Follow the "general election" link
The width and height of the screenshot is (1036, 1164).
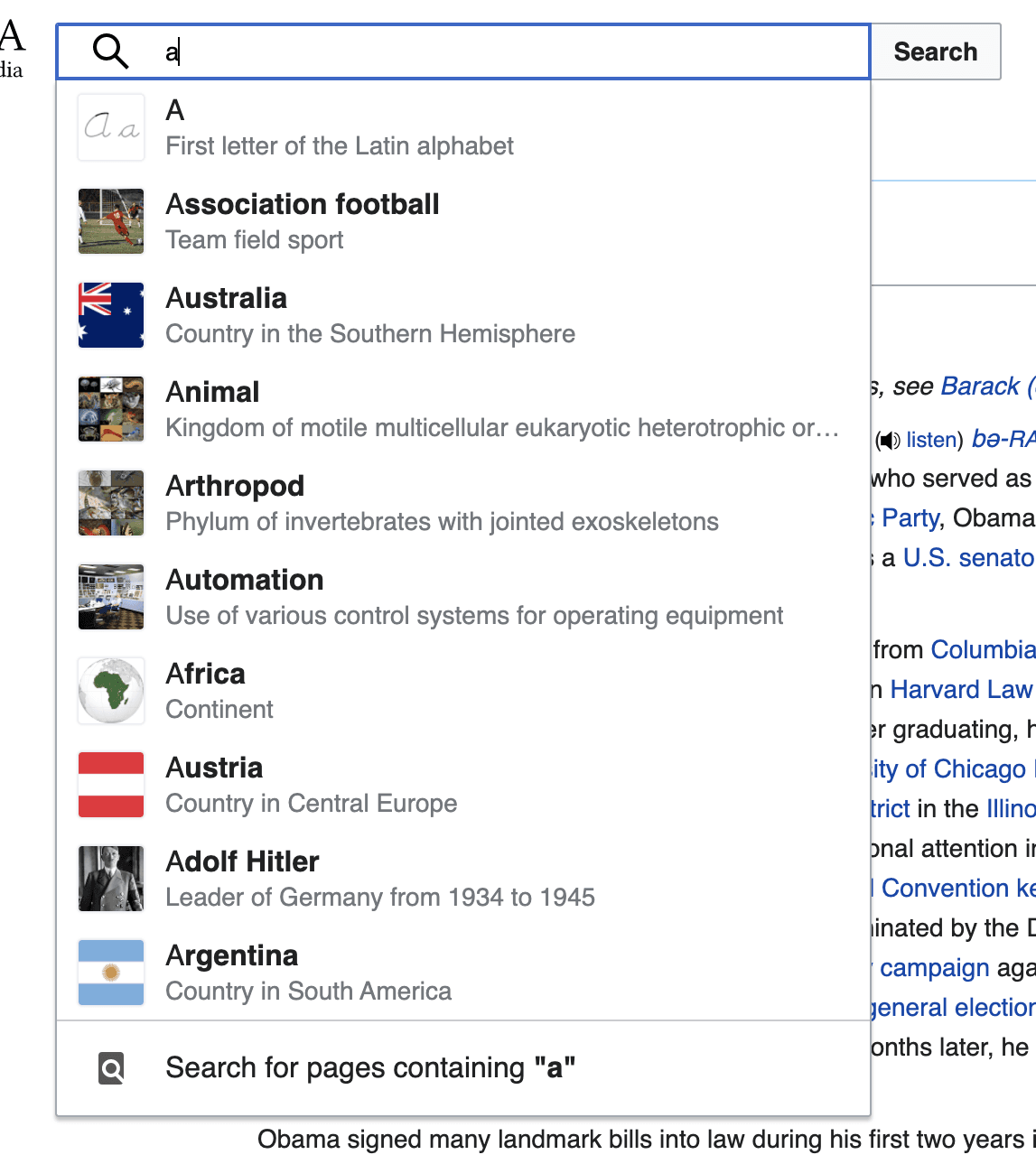pos(954,1008)
